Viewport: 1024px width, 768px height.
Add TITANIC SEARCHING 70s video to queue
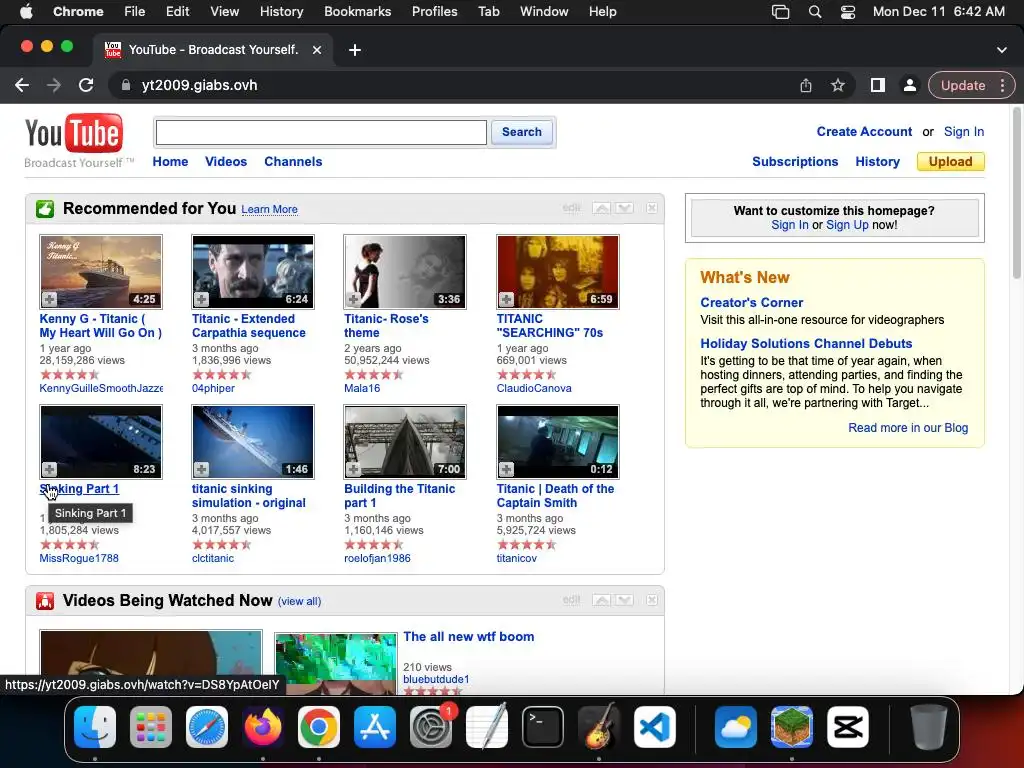(x=506, y=299)
